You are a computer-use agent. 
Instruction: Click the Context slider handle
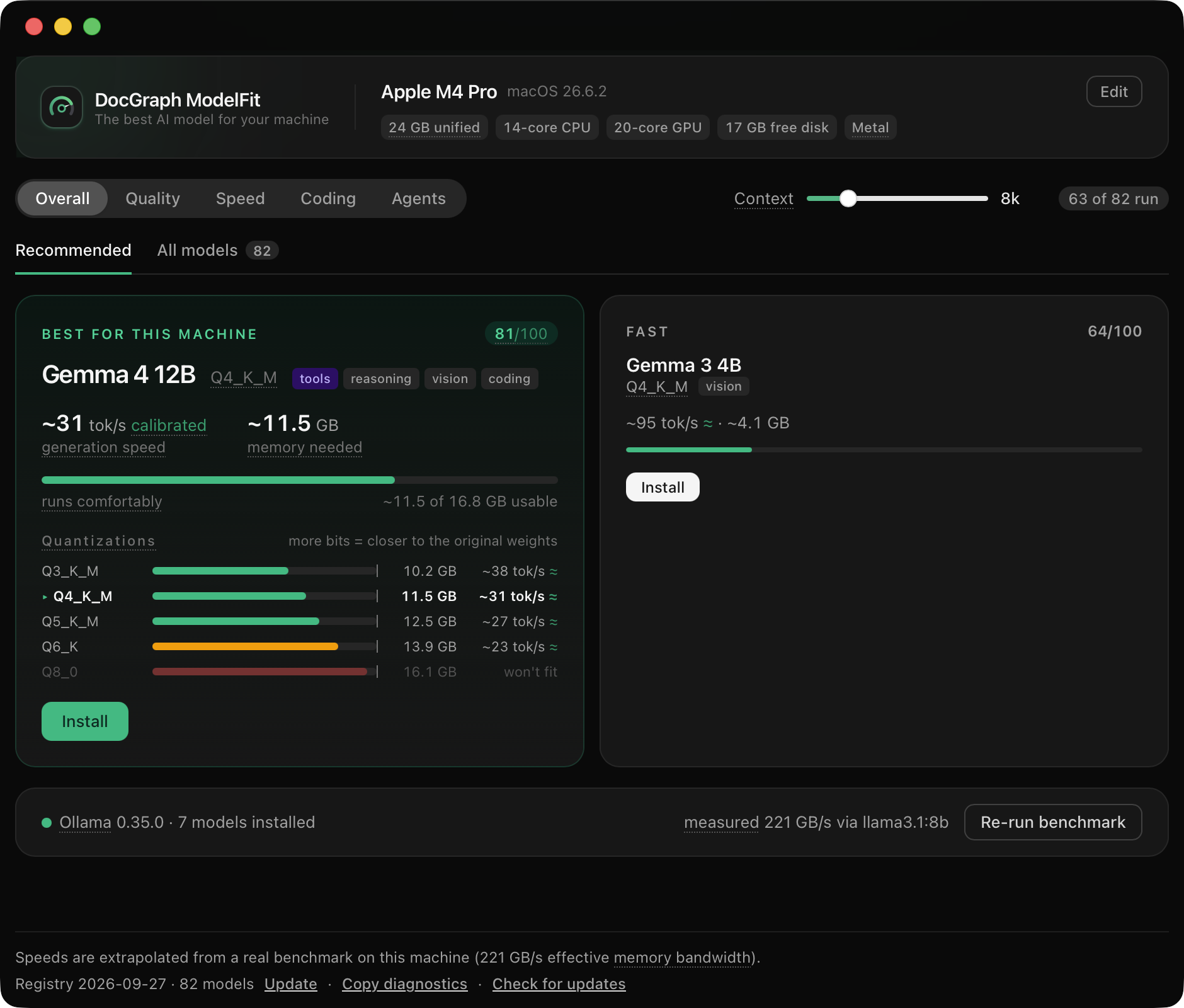pyautogui.click(x=848, y=198)
